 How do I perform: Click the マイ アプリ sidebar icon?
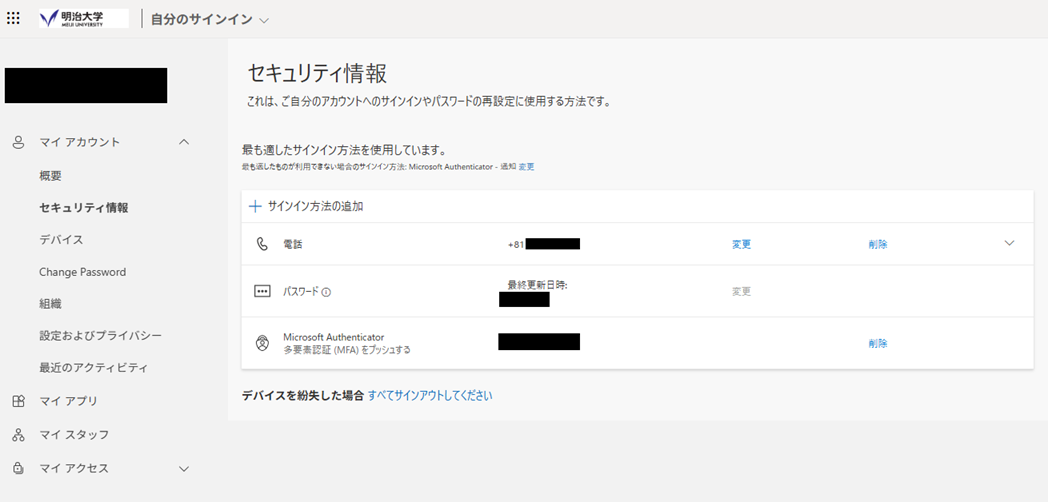tap(18, 401)
